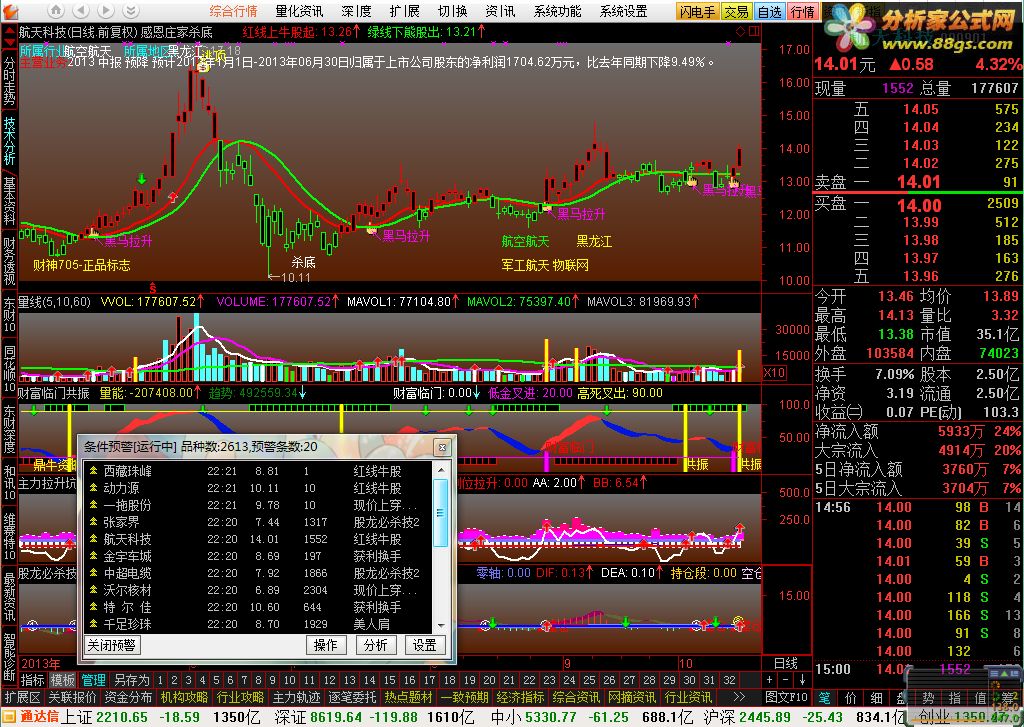Click the 交易 button

[737, 11]
